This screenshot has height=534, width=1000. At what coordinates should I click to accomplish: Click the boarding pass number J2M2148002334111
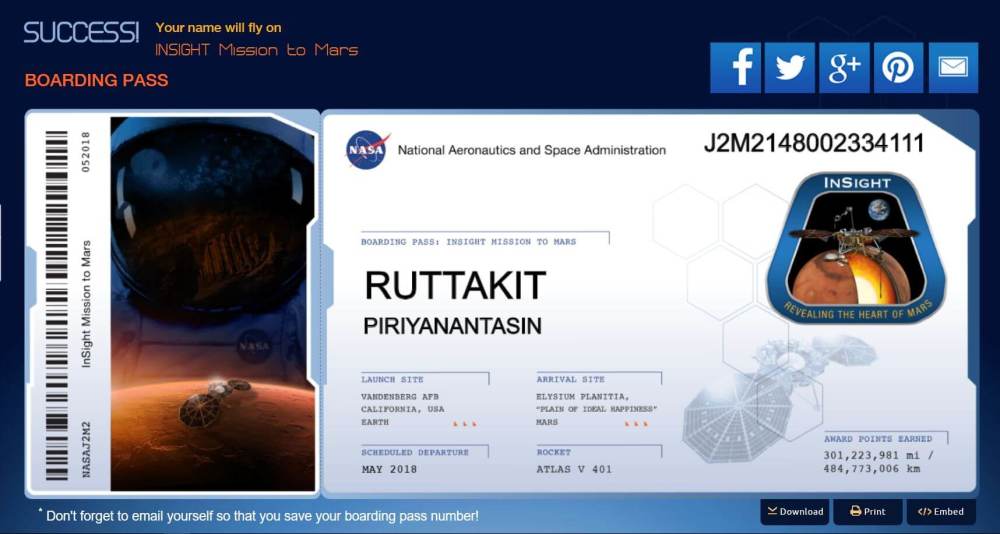(813, 144)
